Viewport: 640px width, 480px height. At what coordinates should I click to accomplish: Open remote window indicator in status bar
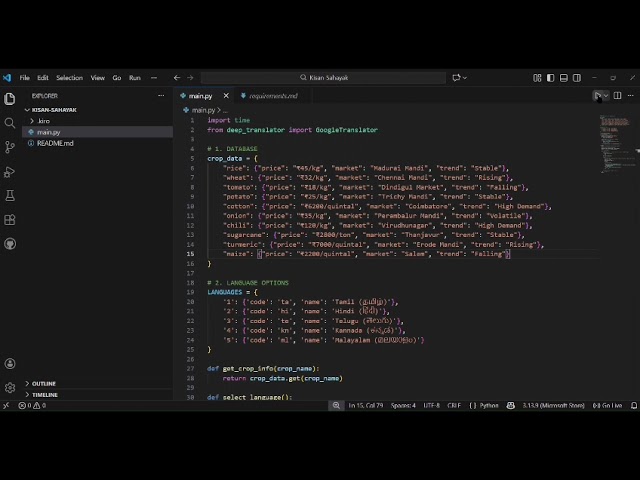click(6, 405)
